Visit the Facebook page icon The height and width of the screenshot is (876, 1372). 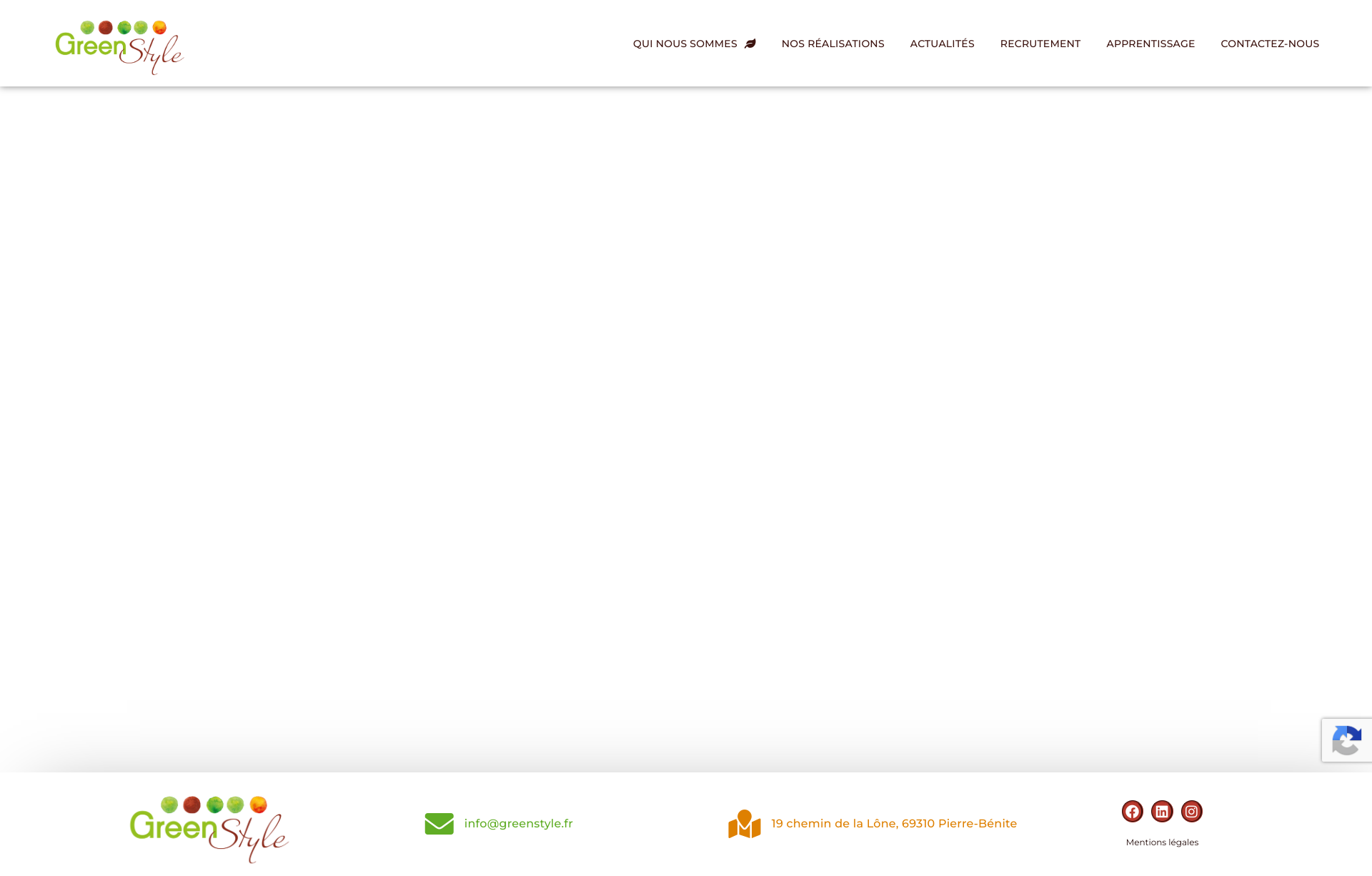point(1132,812)
